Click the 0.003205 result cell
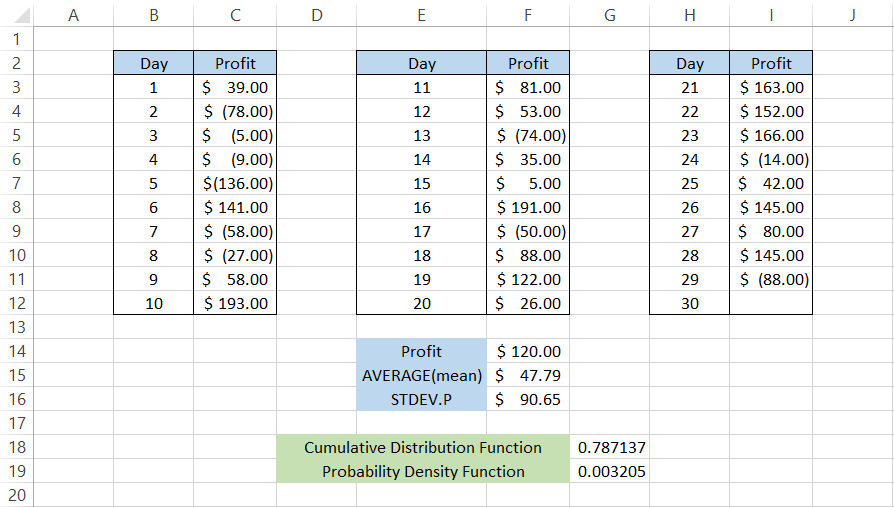 [611, 471]
